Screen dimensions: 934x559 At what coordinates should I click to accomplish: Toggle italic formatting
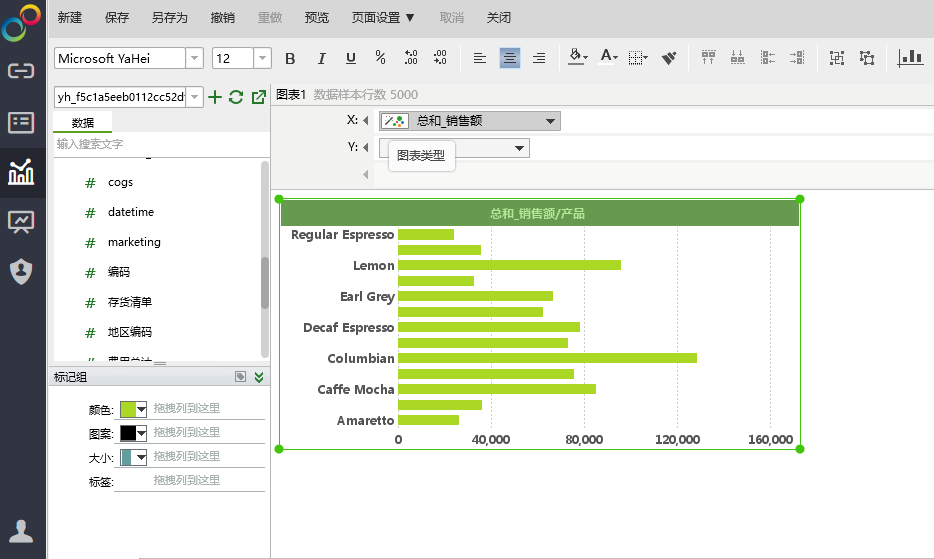point(321,58)
